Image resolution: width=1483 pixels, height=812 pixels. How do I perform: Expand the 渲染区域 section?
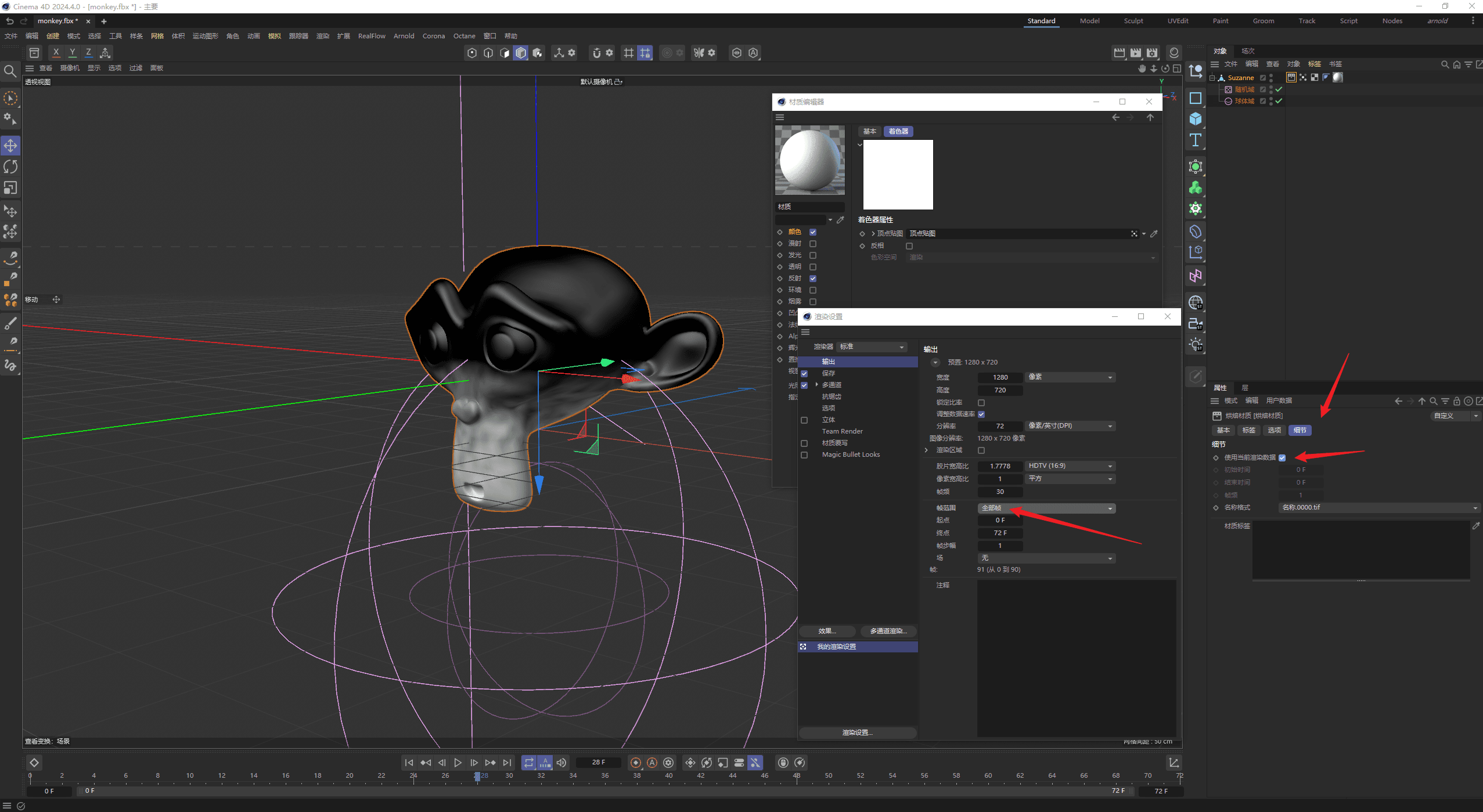coord(926,450)
